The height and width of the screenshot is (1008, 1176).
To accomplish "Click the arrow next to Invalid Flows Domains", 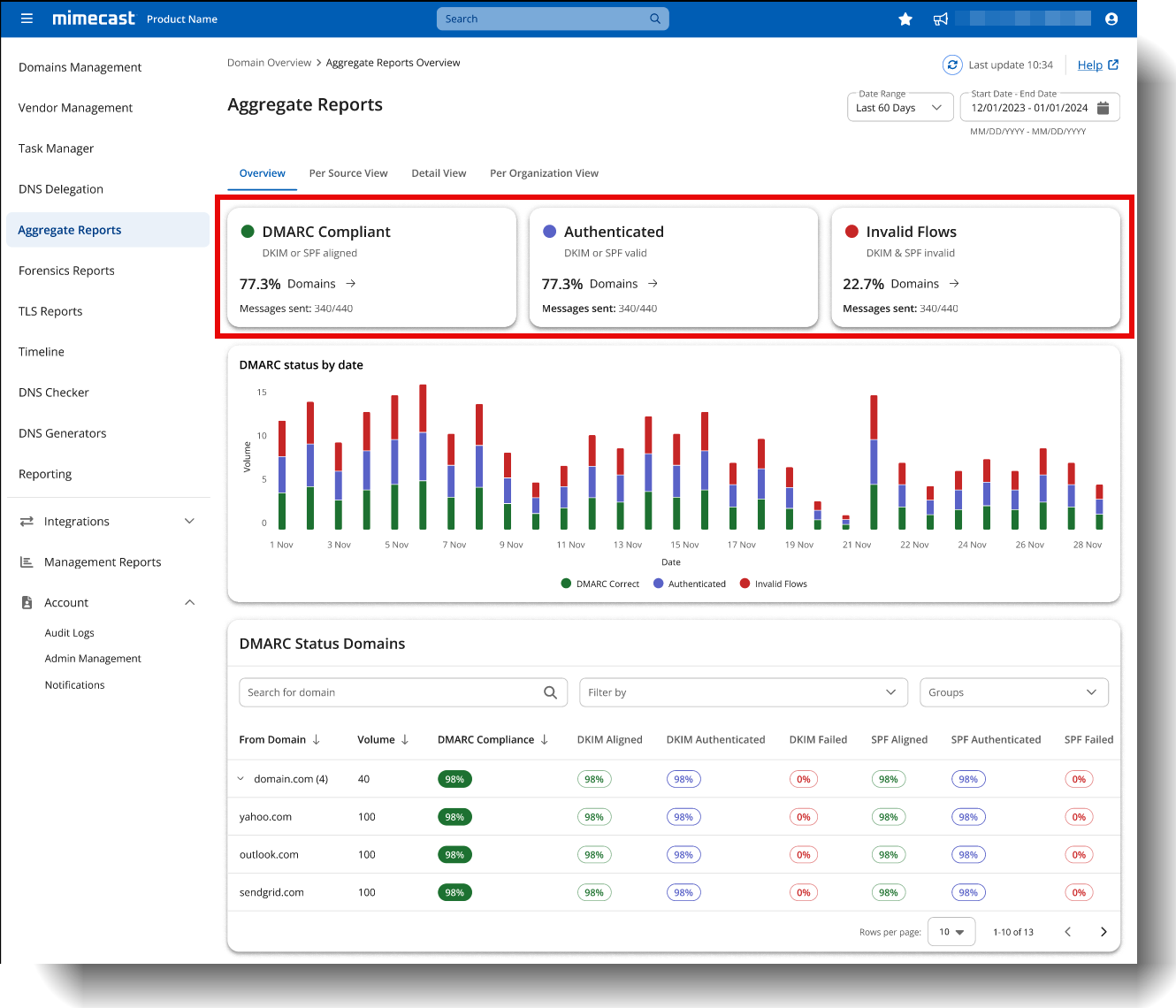I will tap(954, 283).
